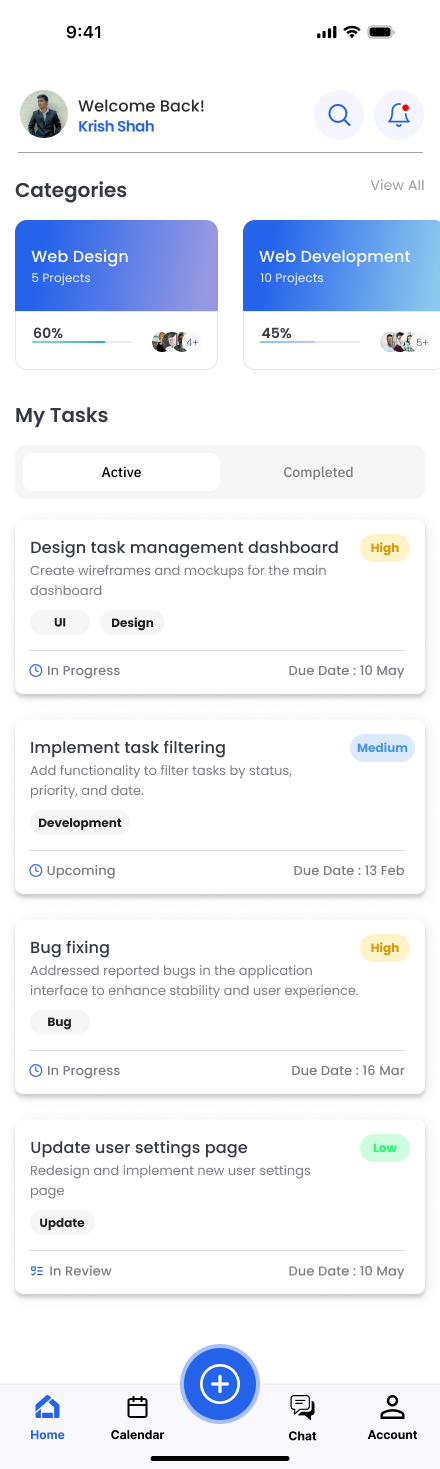The image size is (440, 1469).
Task: Open the Web Design category card
Action: click(x=116, y=295)
